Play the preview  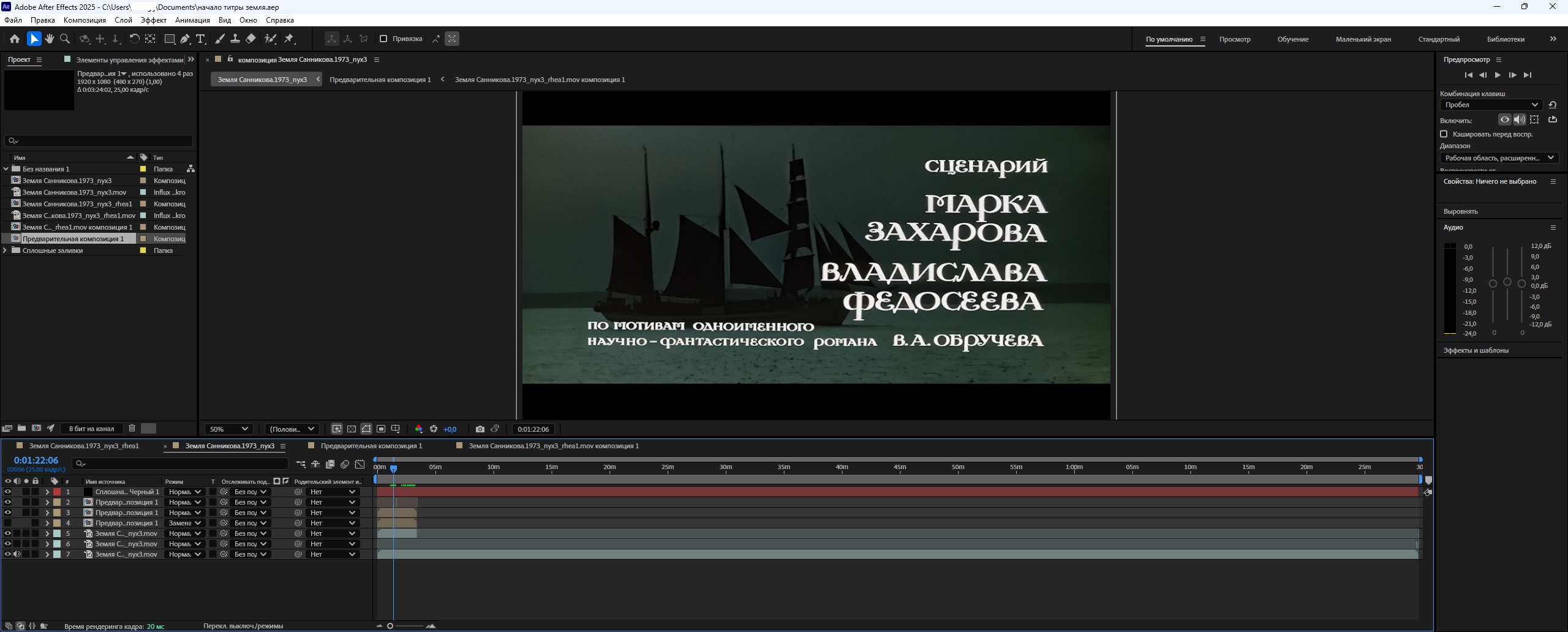click(x=1498, y=75)
